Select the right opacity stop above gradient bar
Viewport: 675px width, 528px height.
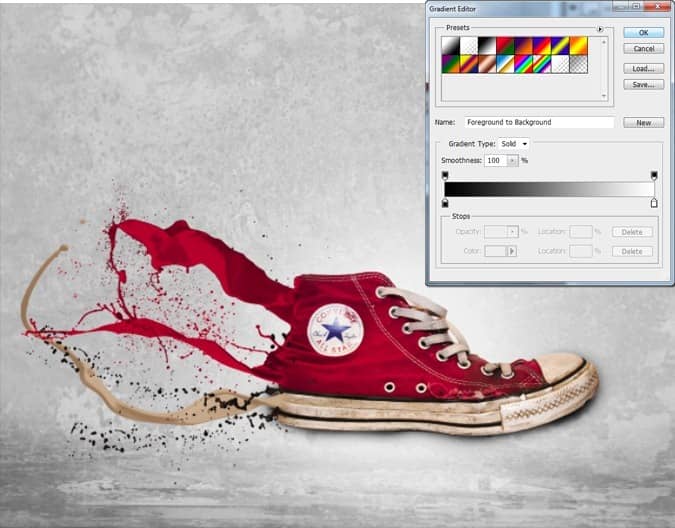[x=654, y=175]
